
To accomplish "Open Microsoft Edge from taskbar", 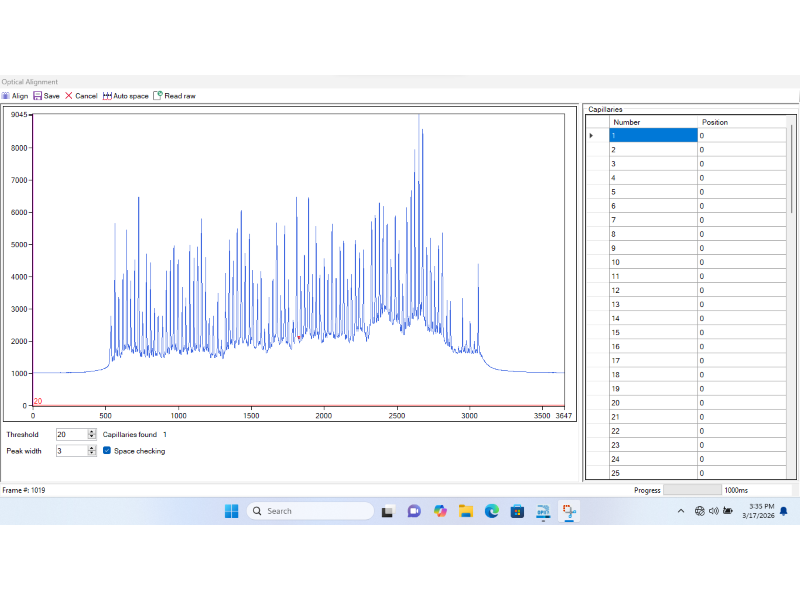I will click(x=491, y=511).
